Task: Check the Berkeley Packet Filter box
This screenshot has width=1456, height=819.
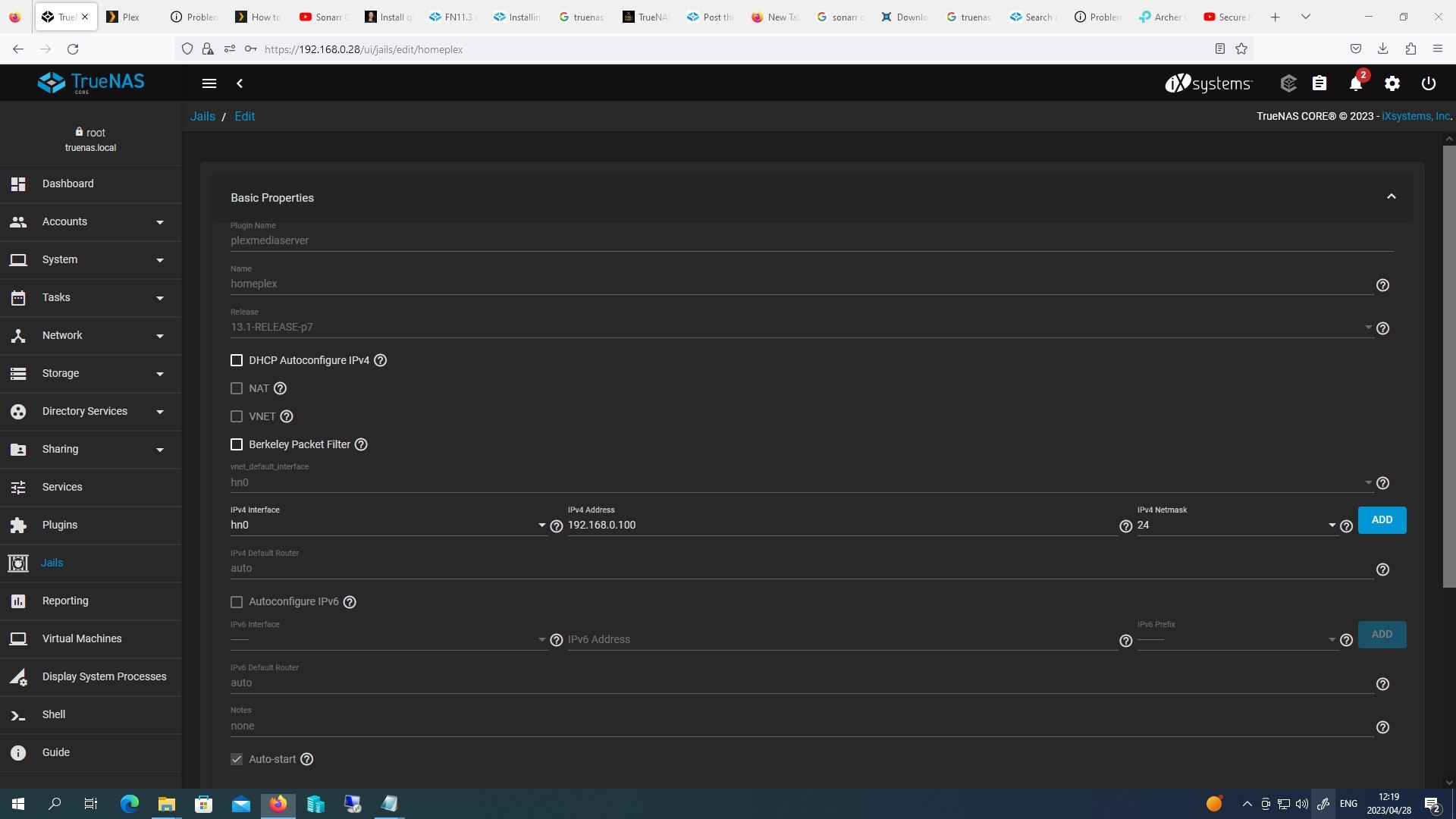Action: tap(237, 444)
